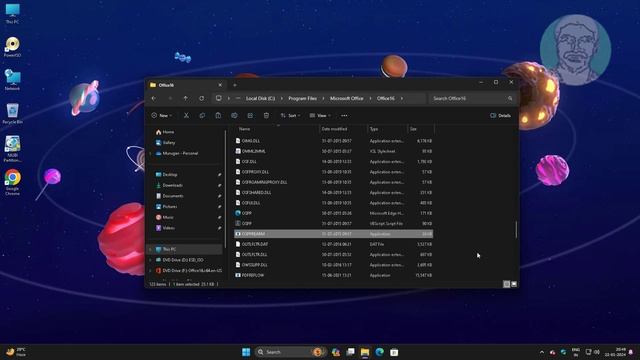Close the Office16 tab
Screen dimensions: 640x360
click(220, 85)
